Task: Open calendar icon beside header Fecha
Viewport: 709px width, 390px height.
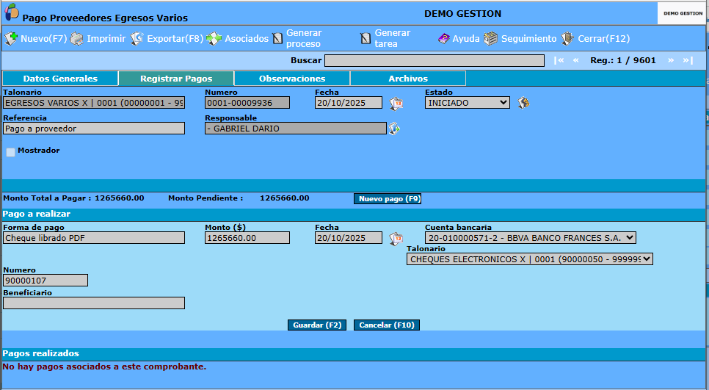Action: [396, 103]
